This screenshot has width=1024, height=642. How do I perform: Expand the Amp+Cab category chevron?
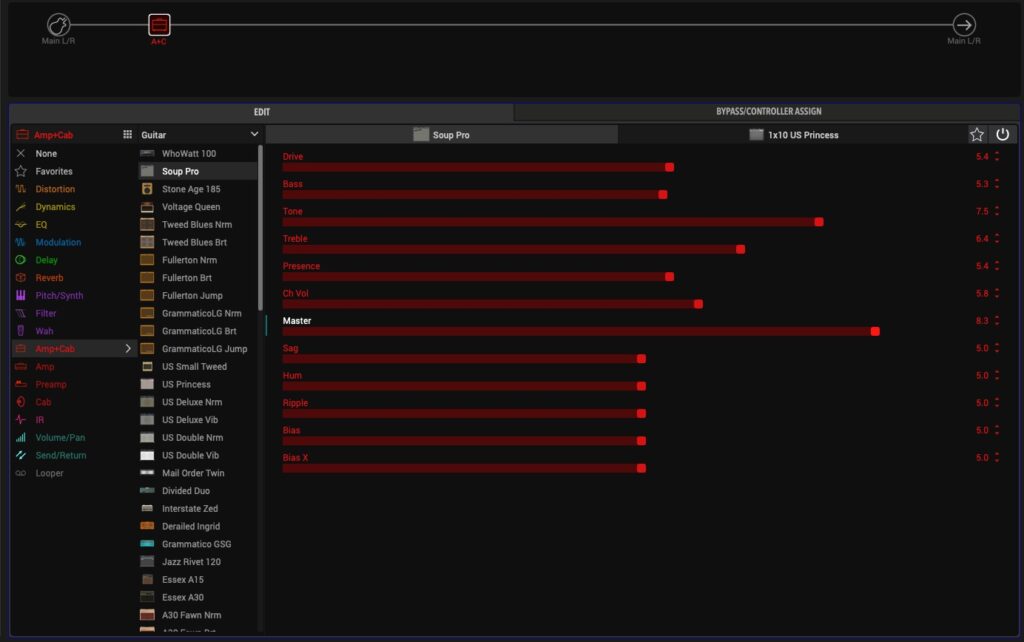127,349
